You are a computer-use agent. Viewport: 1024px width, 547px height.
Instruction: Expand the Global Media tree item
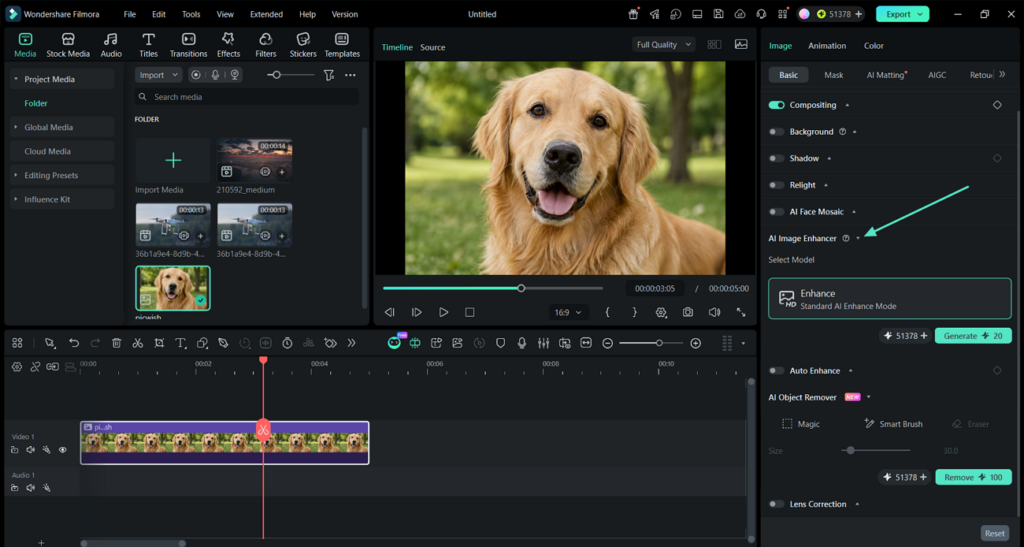(16, 127)
